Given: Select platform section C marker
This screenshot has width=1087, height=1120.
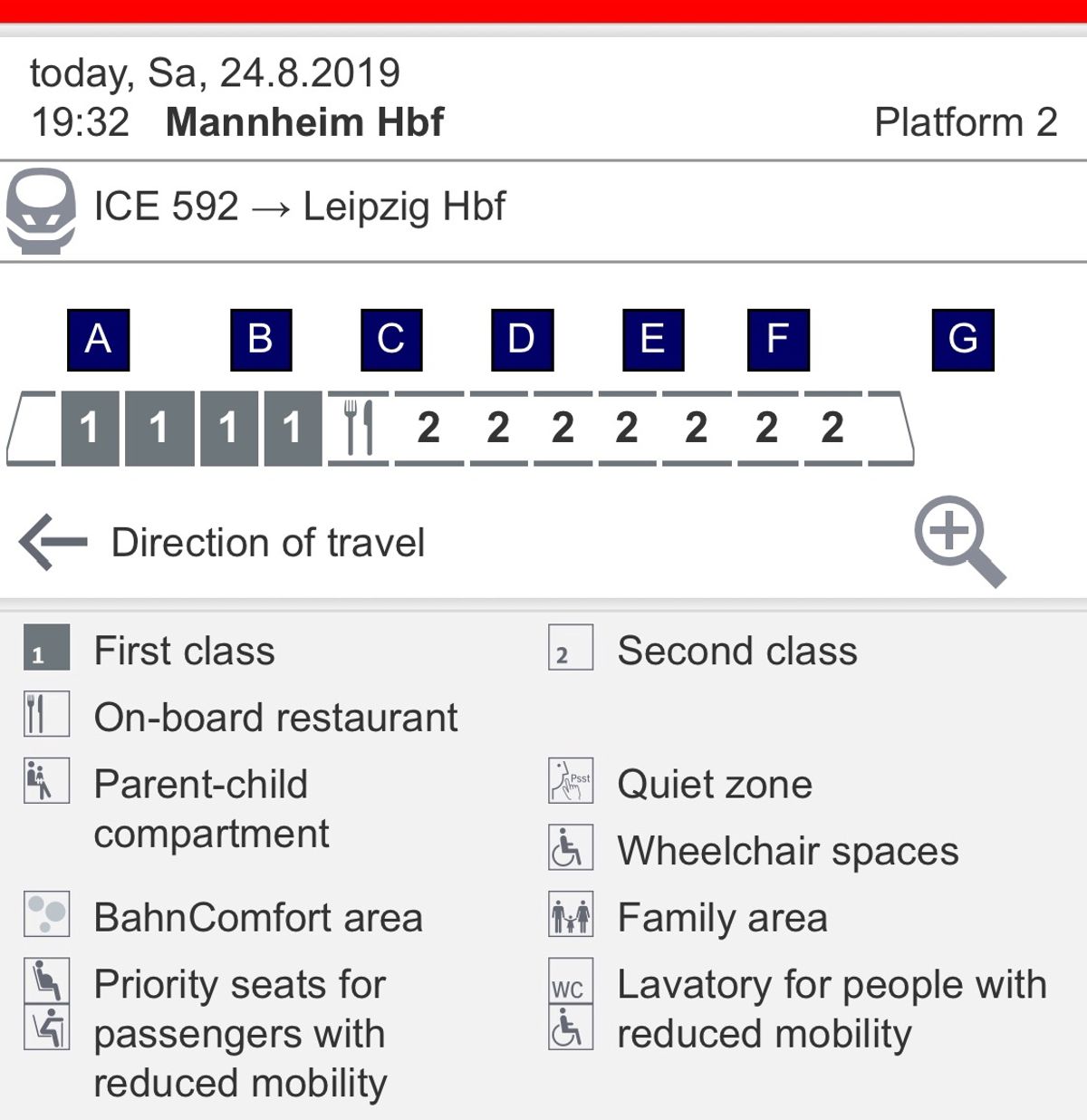Looking at the screenshot, I should (x=391, y=340).
